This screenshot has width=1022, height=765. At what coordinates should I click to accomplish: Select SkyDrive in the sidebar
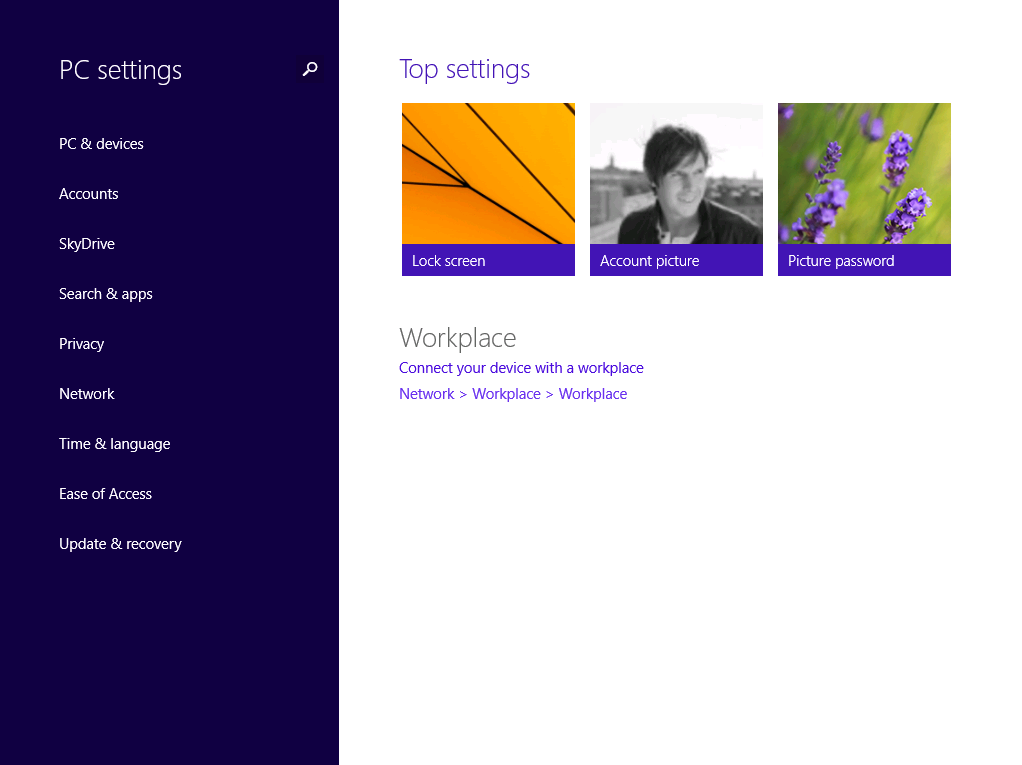(x=87, y=244)
